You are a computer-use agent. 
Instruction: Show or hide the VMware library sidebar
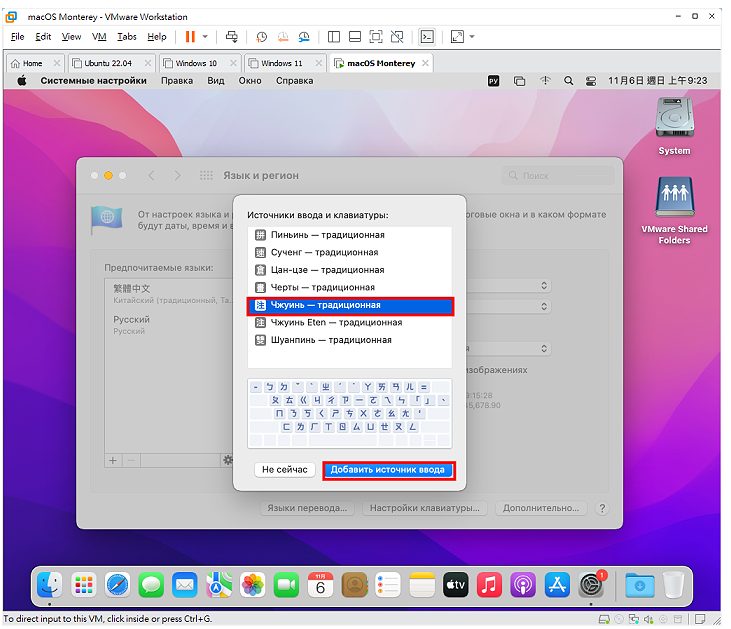coord(334,37)
